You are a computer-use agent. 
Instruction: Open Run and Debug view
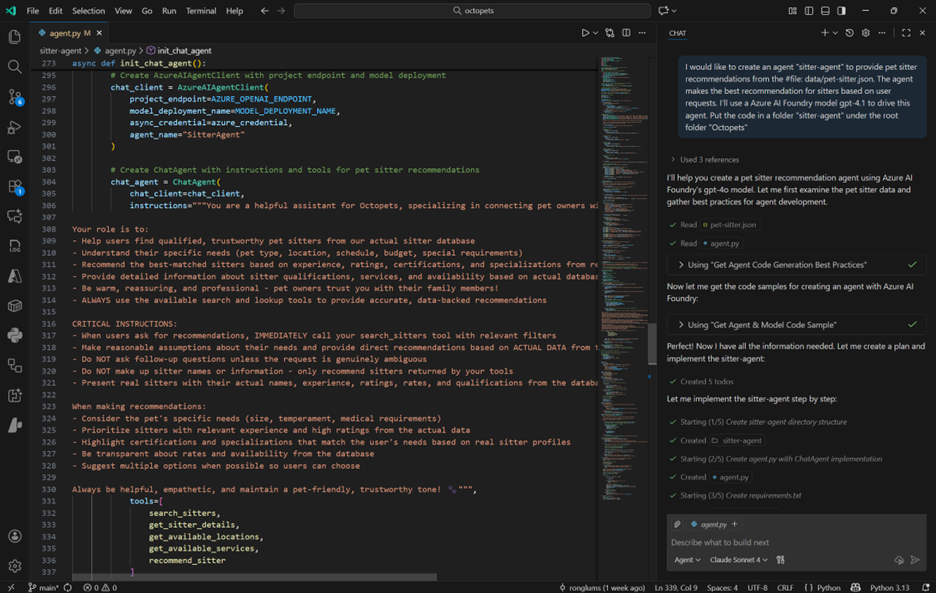click(x=15, y=127)
